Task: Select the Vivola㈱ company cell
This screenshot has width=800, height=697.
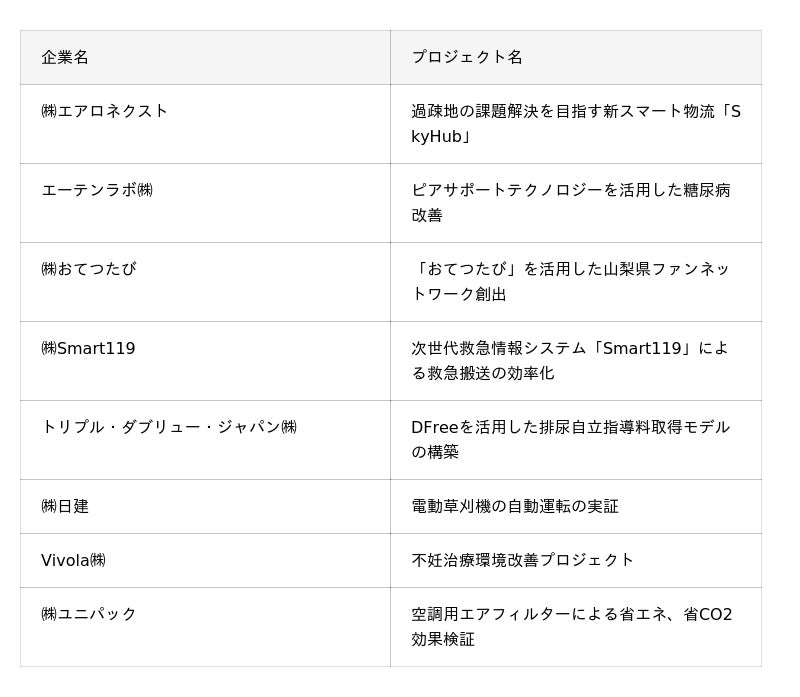Action: tap(73, 560)
